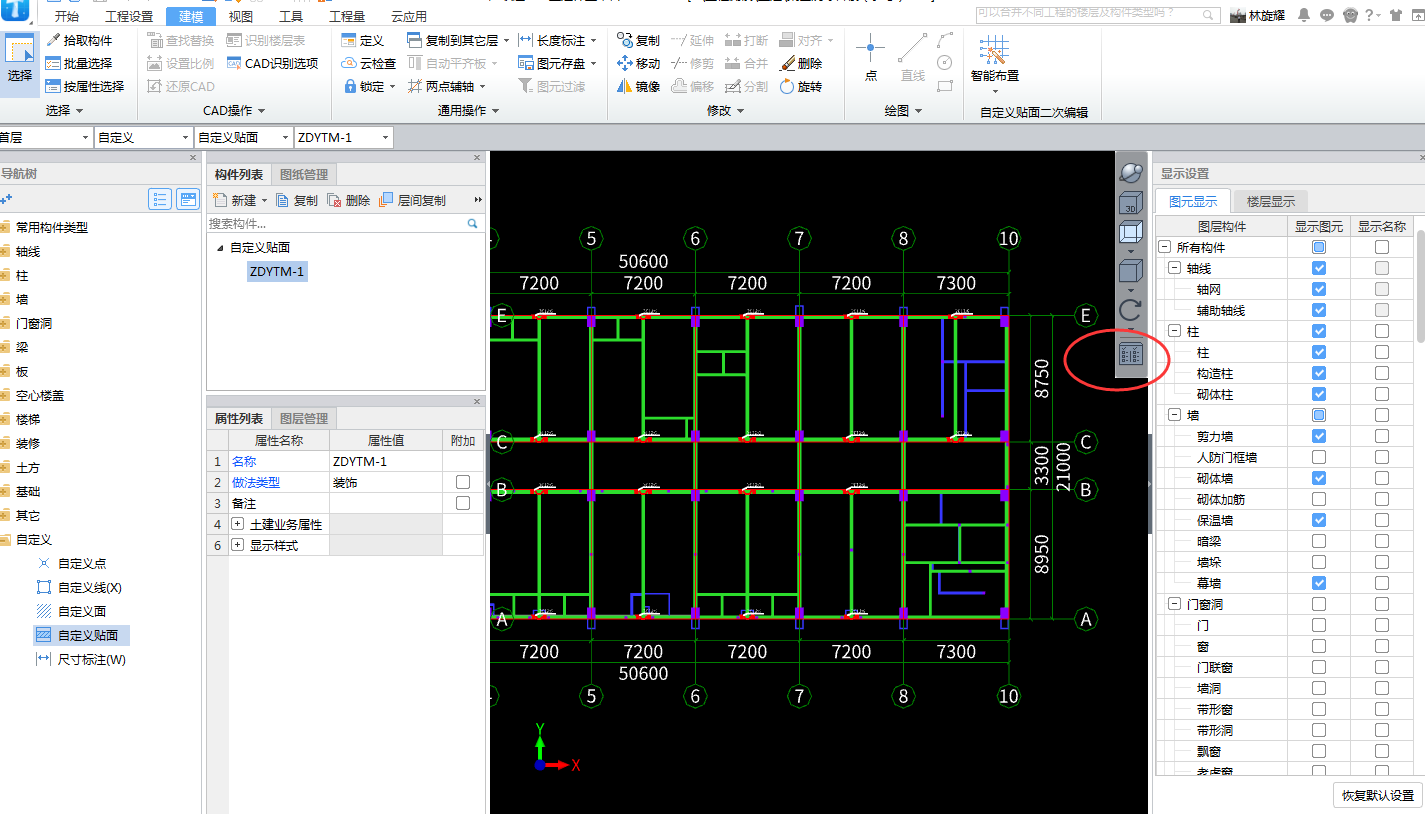Click 删除 in component list toolbar

pyautogui.click(x=349, y=200)
